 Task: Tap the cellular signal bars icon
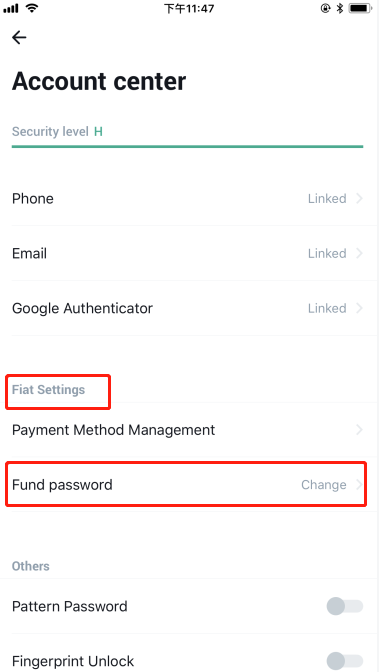pos(11,8)
